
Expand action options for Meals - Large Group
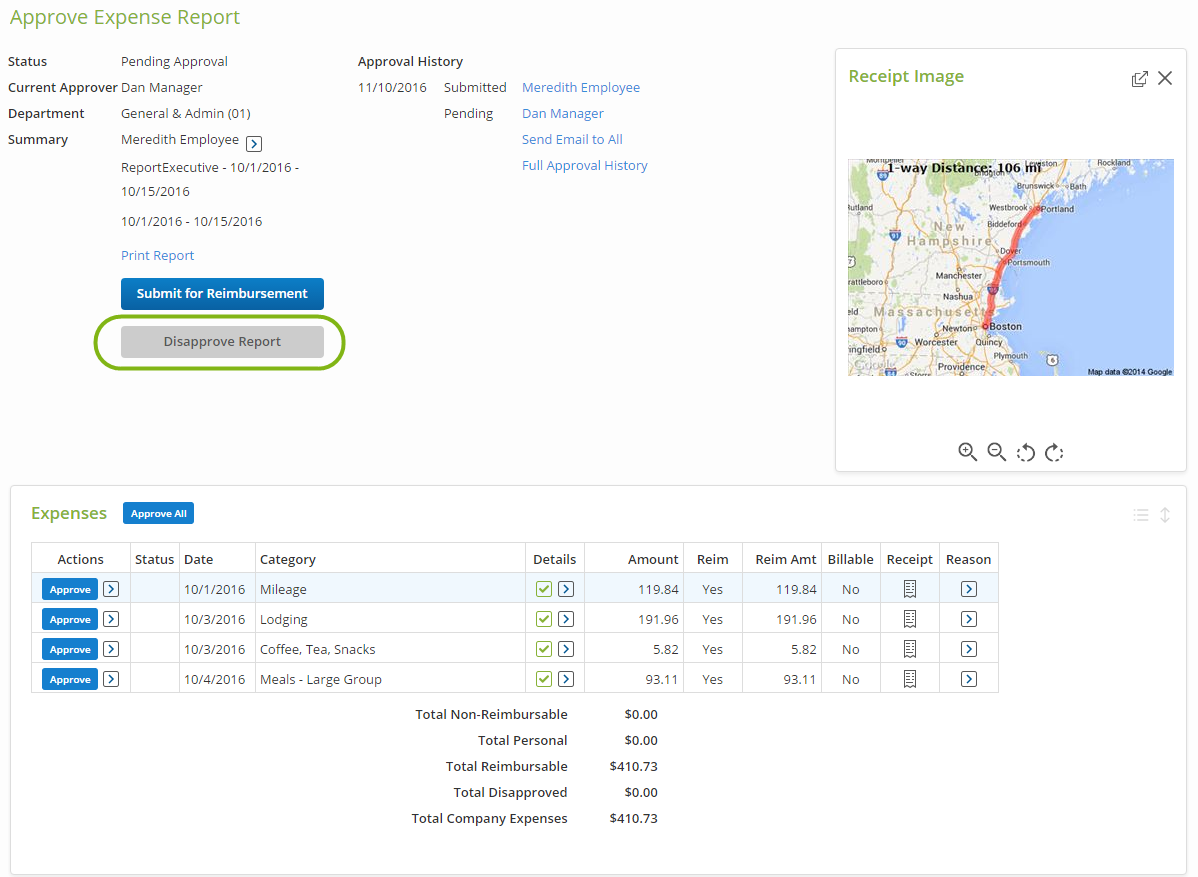(111, 678)
